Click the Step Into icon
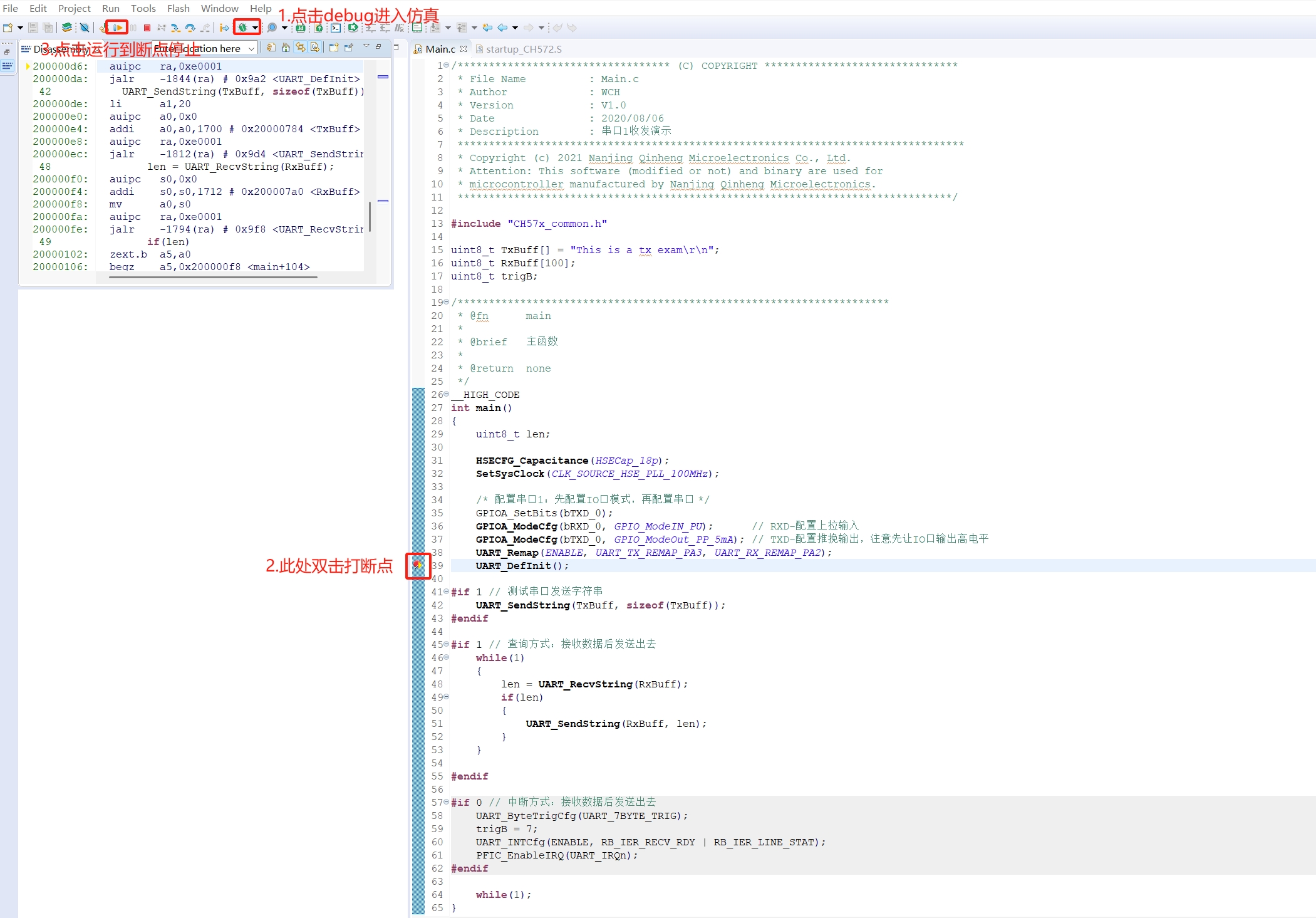 (175, 28)
